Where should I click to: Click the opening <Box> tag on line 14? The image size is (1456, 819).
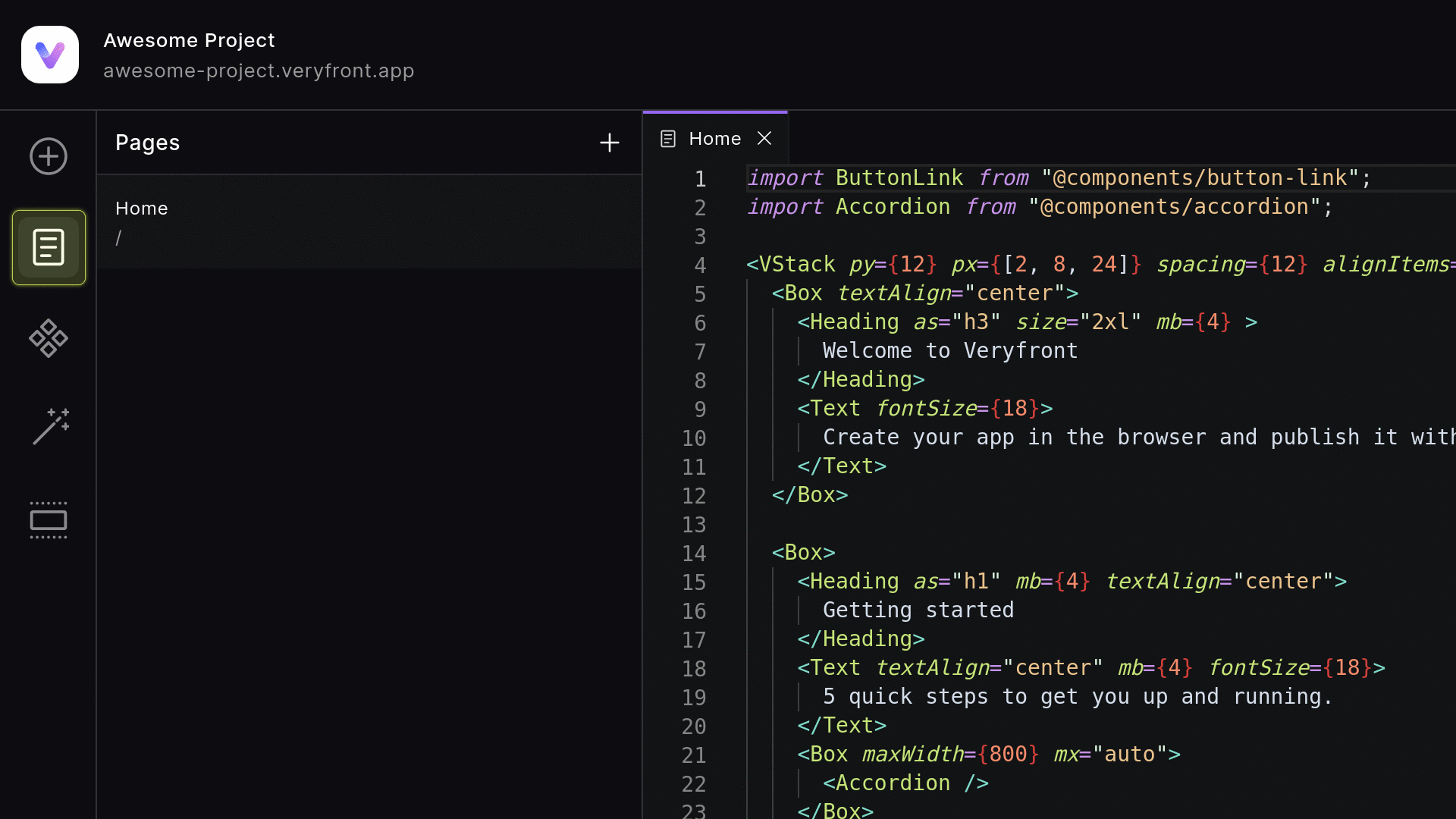point(804,552)
